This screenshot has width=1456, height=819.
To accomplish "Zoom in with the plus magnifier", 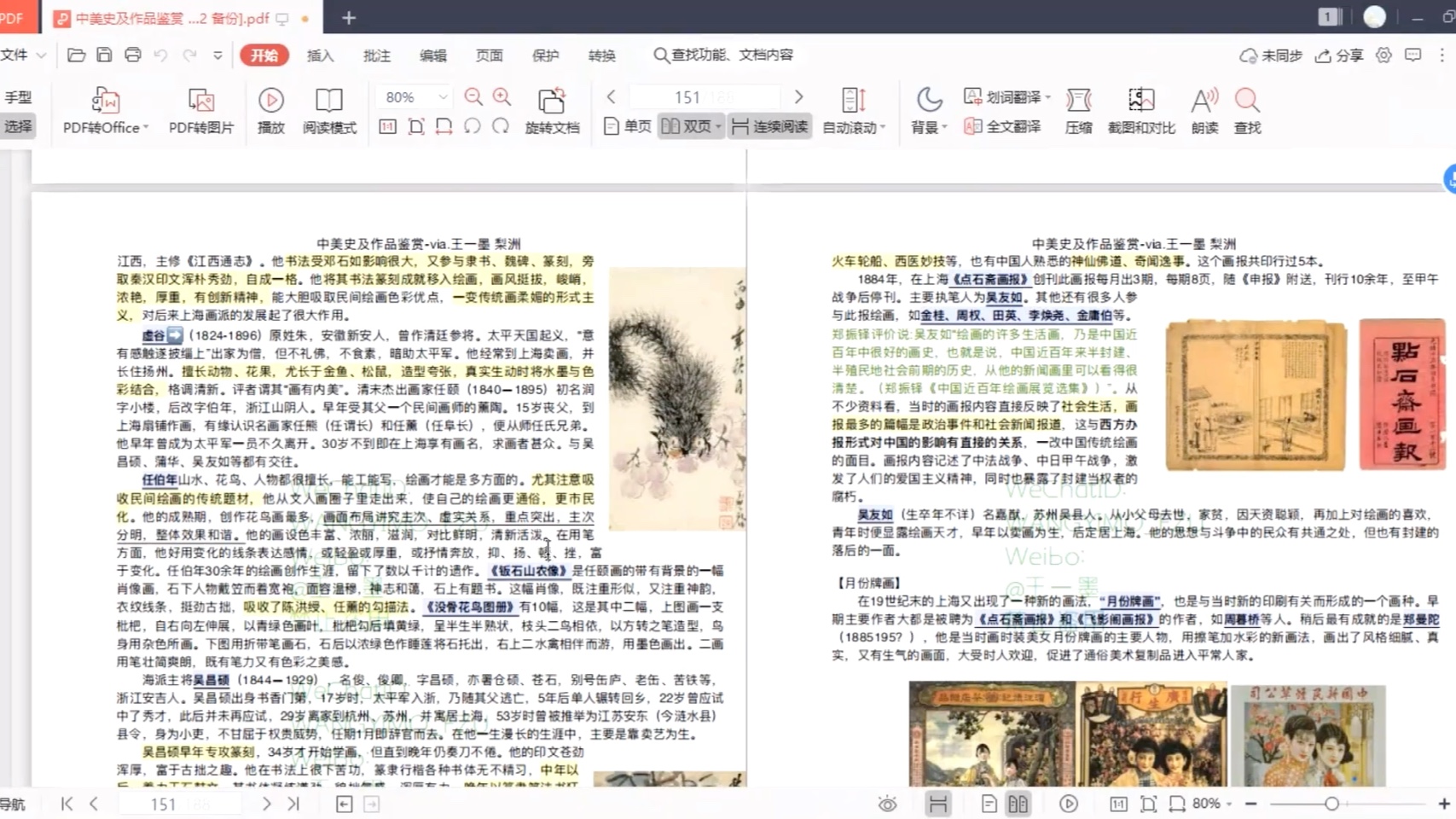I will (x=502, y=97).
